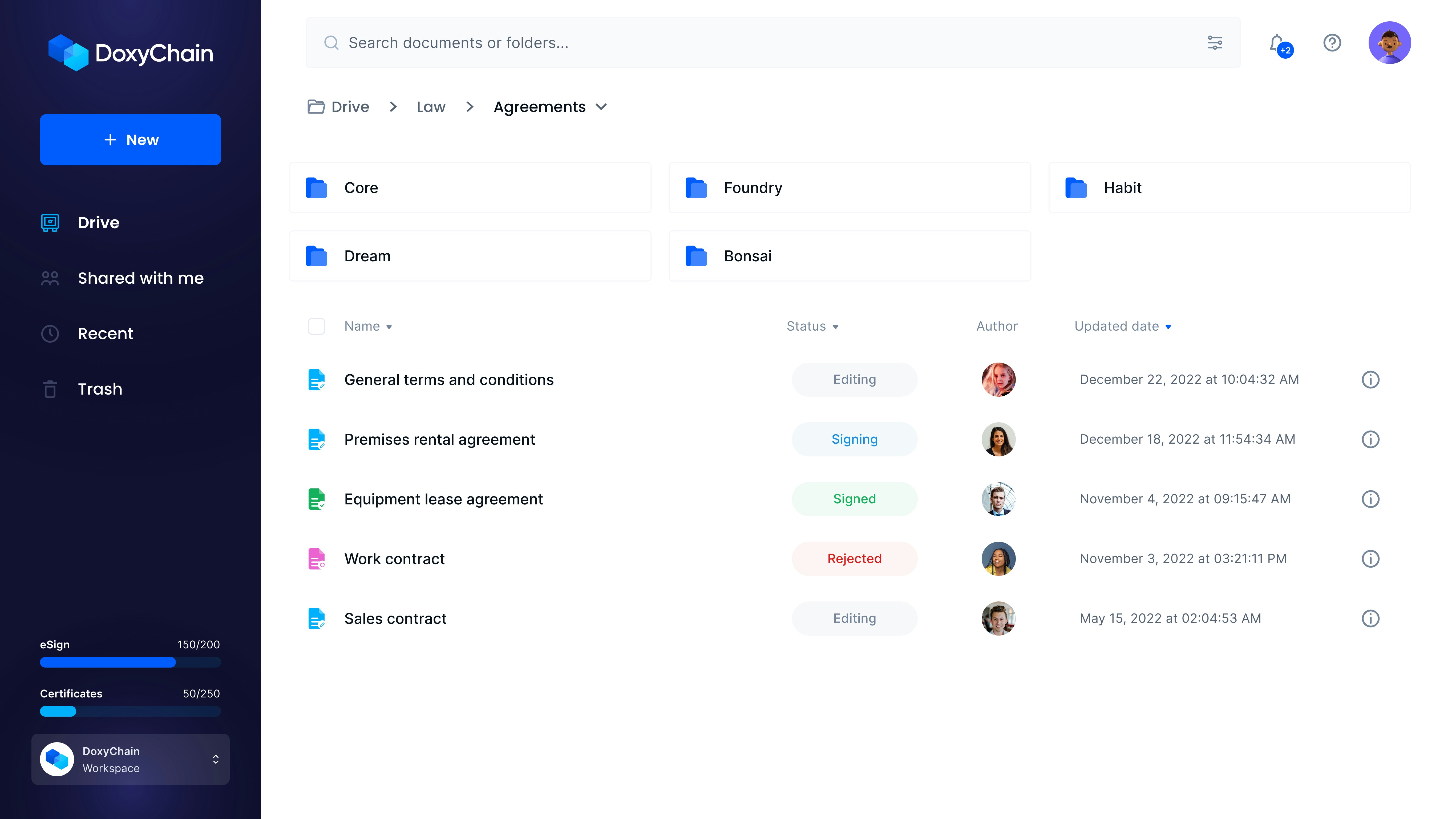
Task: Click the eSign usage progress bar
Action: point(131,662)
